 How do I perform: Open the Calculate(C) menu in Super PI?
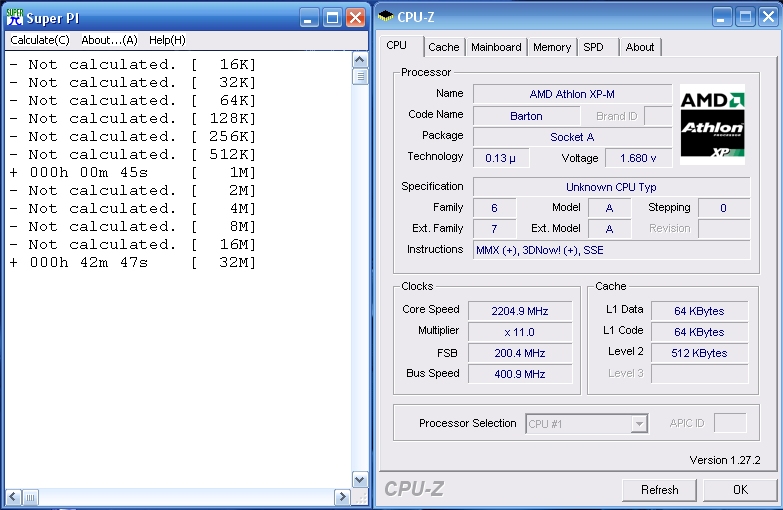(x=40, y=40)
